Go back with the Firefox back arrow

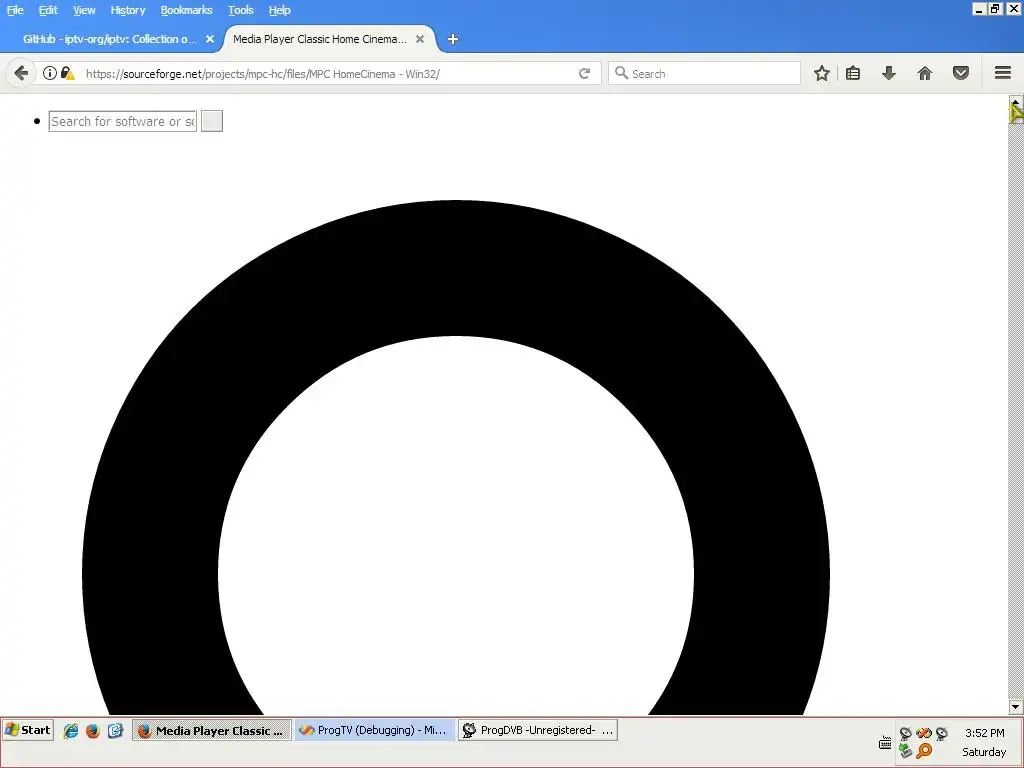point(21,73)
